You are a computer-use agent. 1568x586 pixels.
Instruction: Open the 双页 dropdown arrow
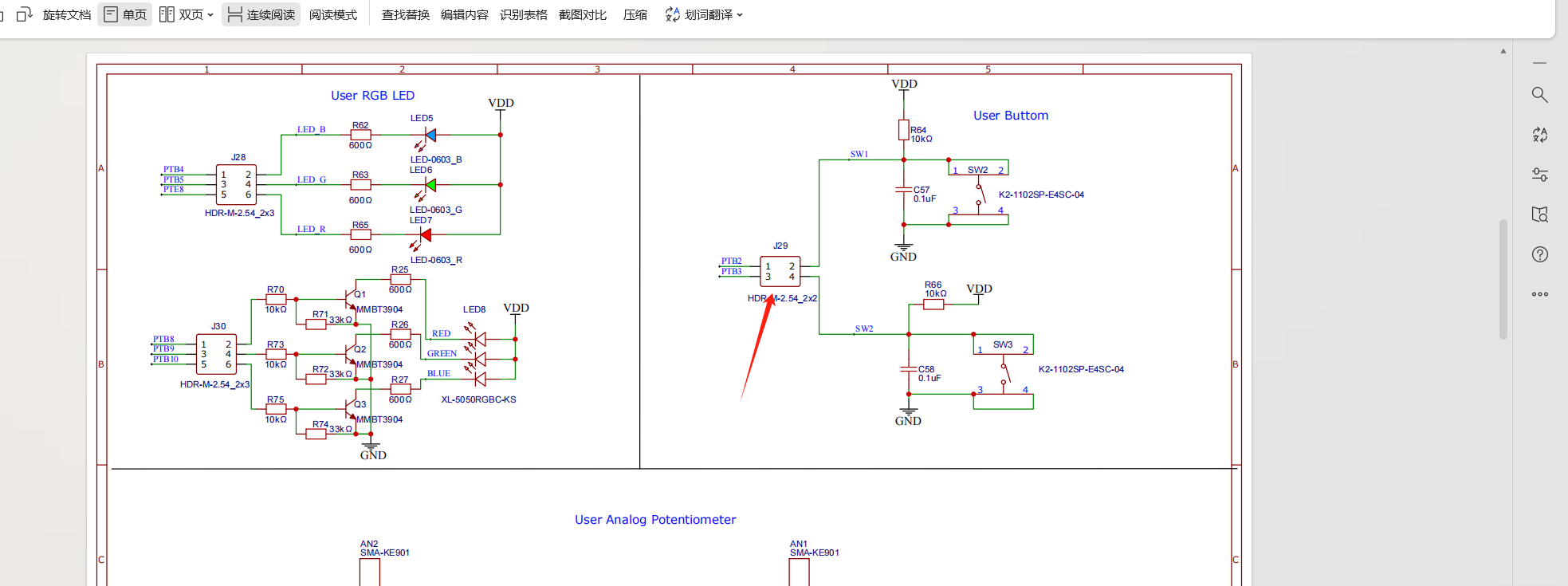[x=210, y=15]
